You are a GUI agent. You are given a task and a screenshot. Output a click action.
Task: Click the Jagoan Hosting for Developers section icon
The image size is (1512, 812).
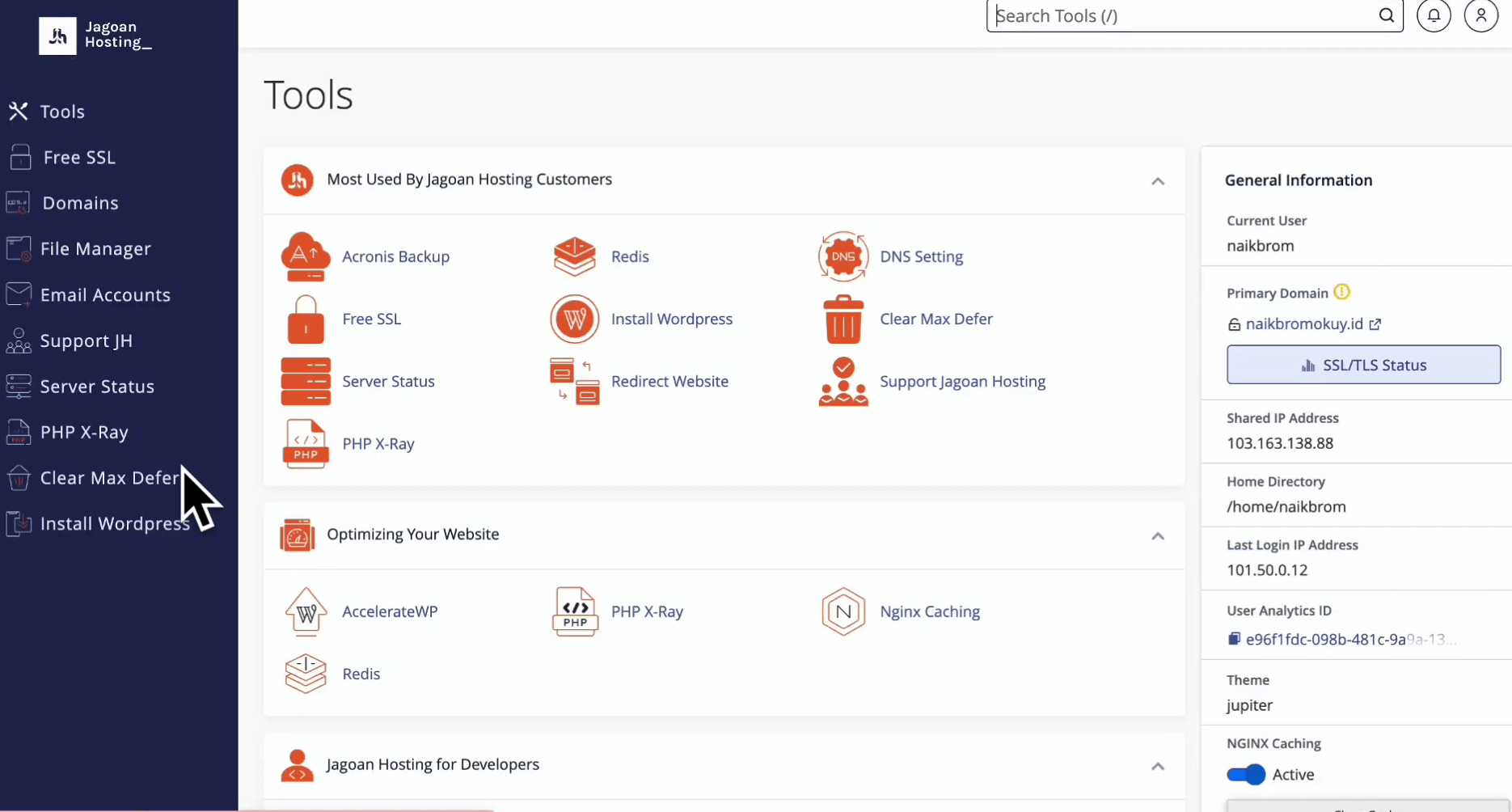coord(297,765)
